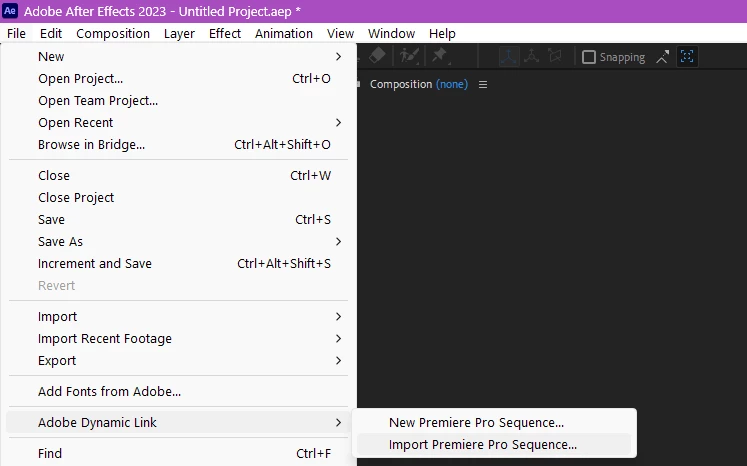Activate World Axis Mode icon

point(532,57)
